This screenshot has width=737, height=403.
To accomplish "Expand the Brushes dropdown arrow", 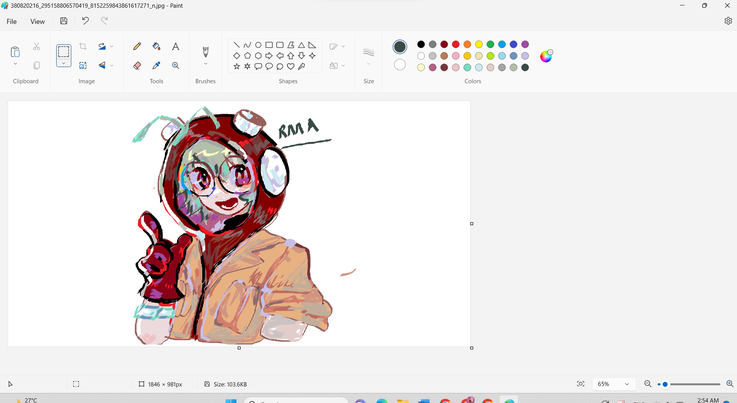I will 205,64.
